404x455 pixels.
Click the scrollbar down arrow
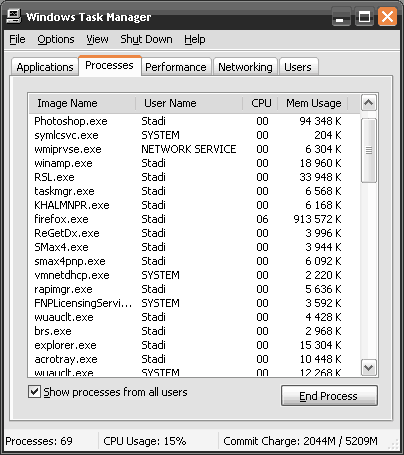[369, 367]
